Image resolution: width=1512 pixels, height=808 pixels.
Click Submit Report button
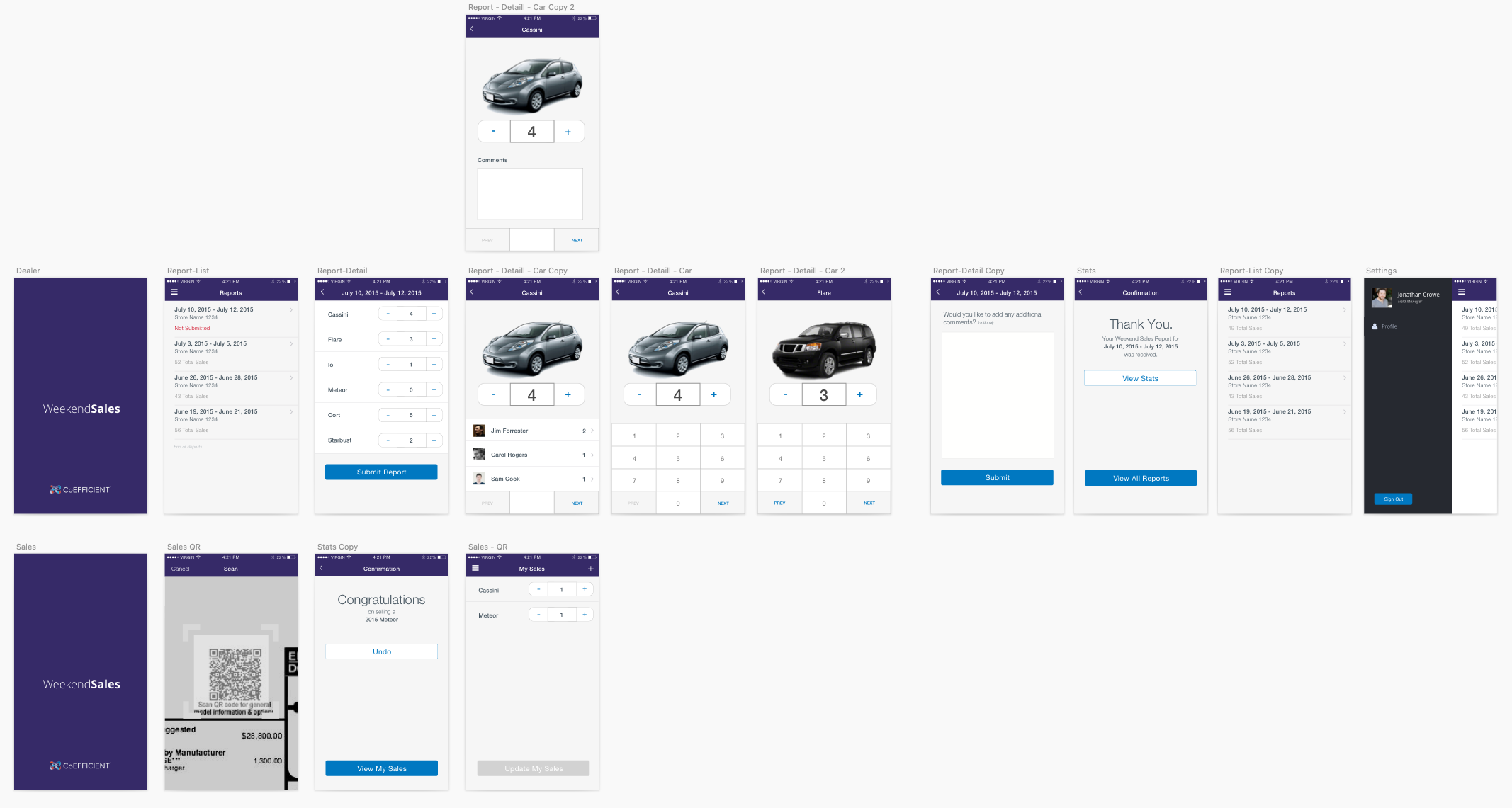click(381, 472)
